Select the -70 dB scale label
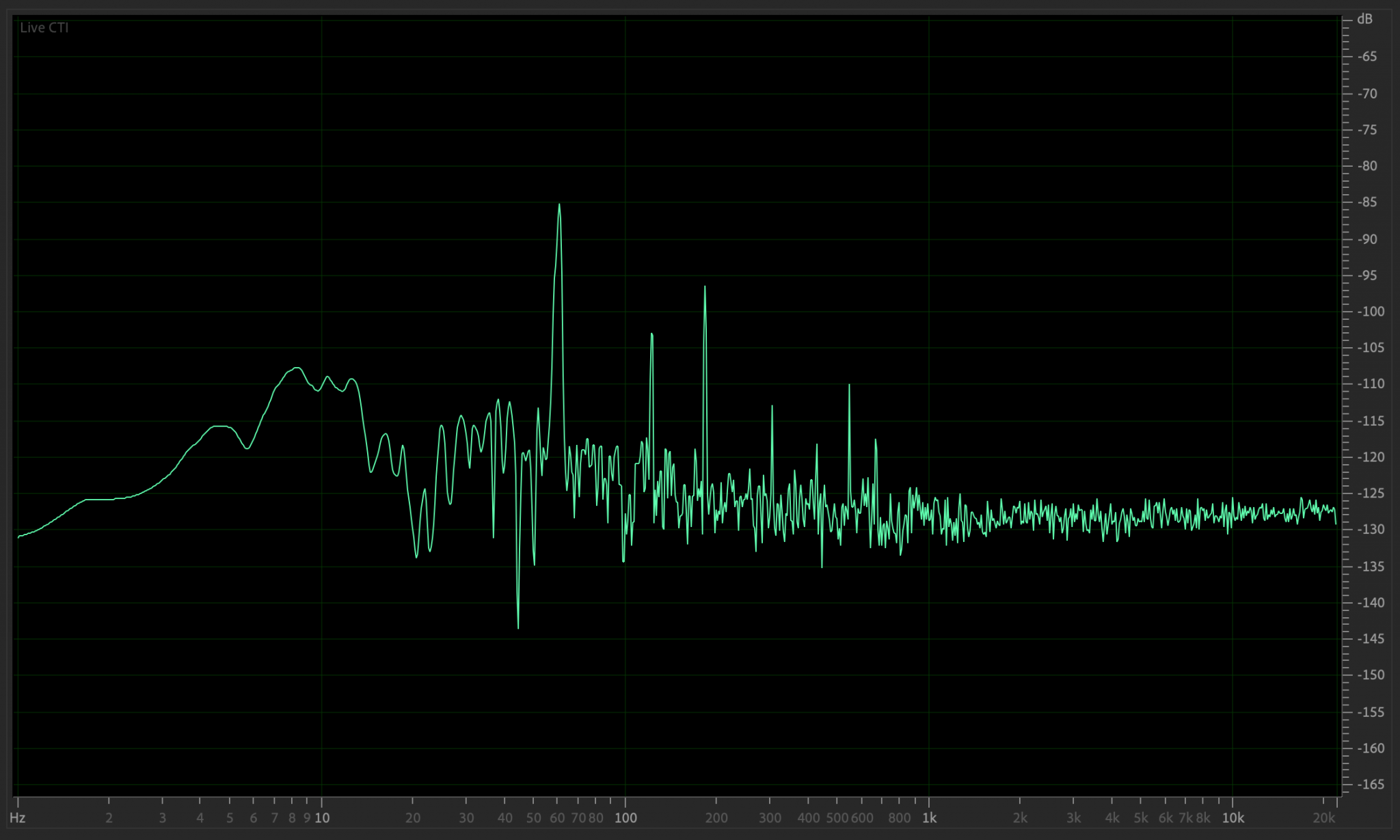This screenshot has width=1400, height=840. coord(1367,94)
